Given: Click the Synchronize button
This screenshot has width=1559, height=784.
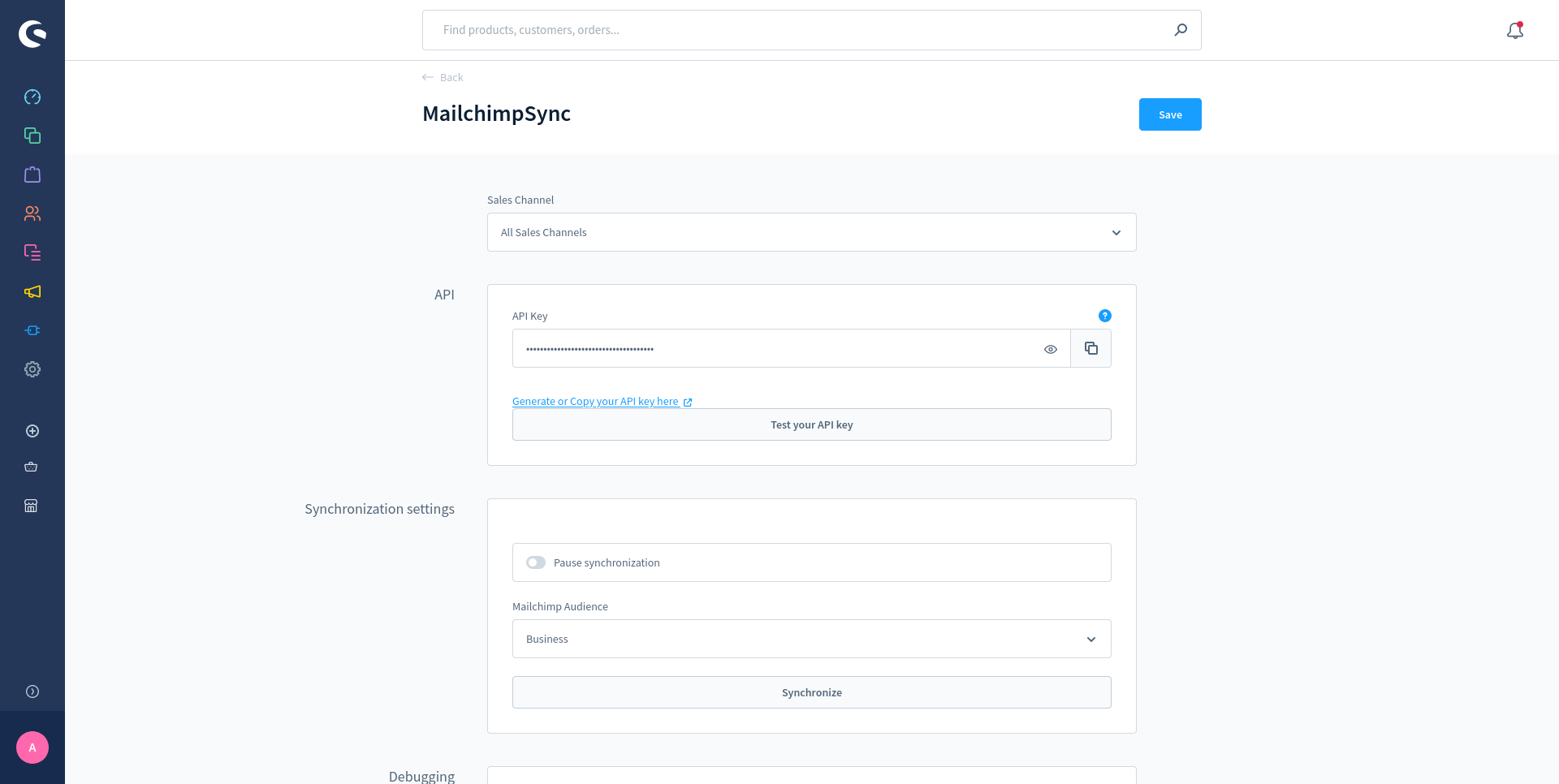Looking at the screenshot, I should tap(812, 692).
